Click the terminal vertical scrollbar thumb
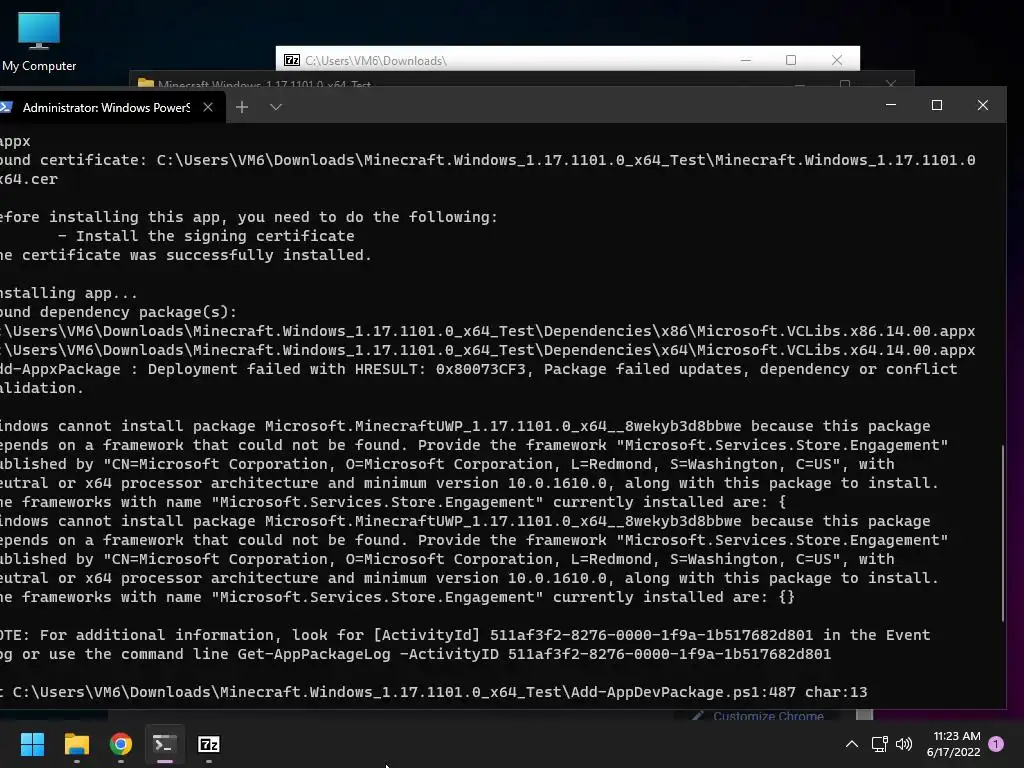 point(1002,532)
